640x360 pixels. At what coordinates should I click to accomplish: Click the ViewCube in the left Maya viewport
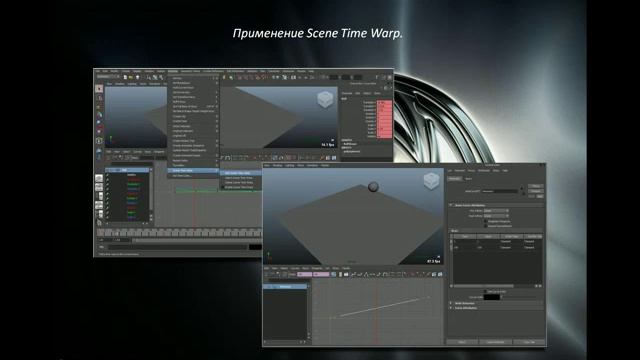[x=325, y=100]
